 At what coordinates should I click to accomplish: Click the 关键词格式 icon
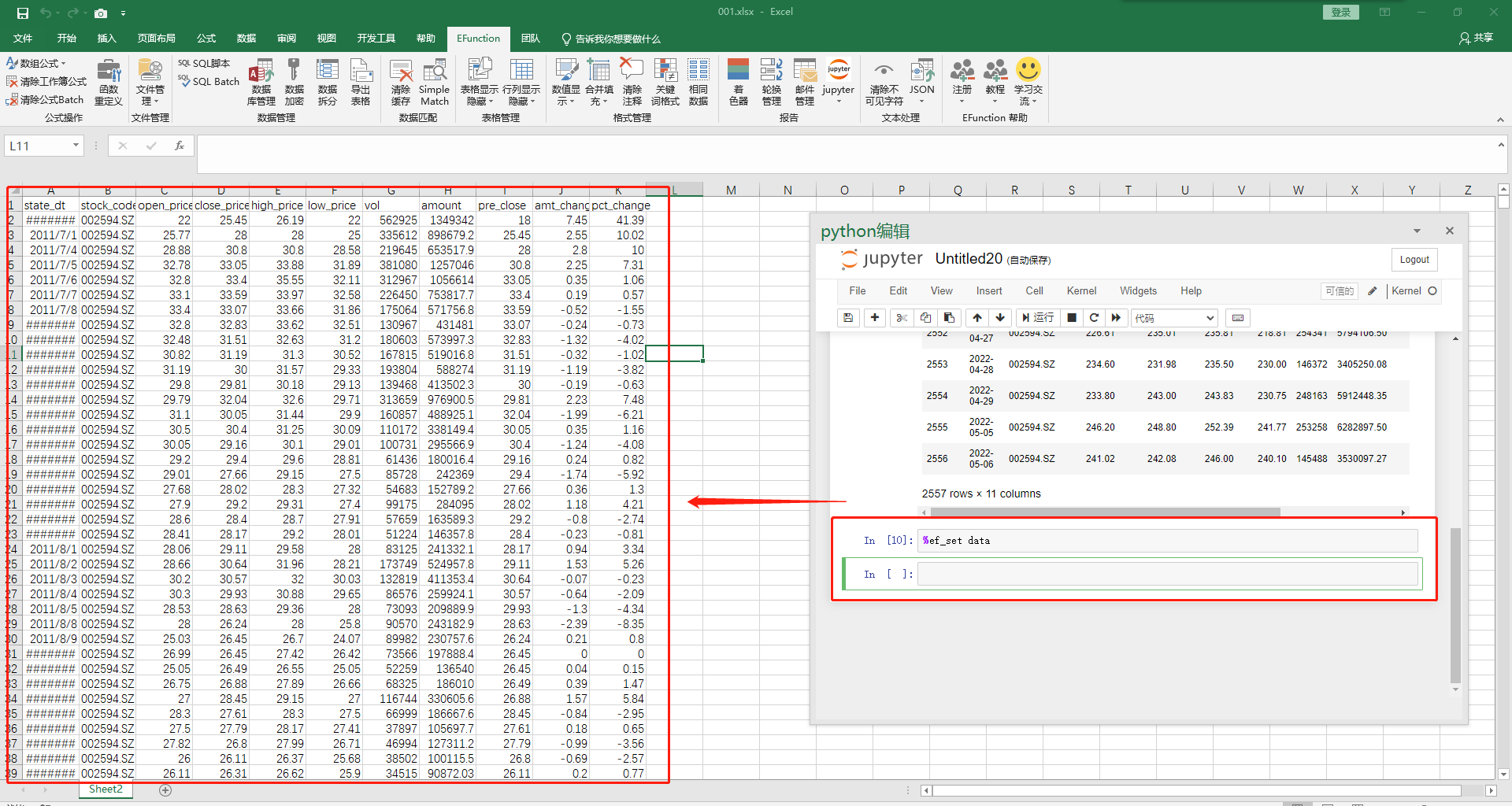pos(665,82)
